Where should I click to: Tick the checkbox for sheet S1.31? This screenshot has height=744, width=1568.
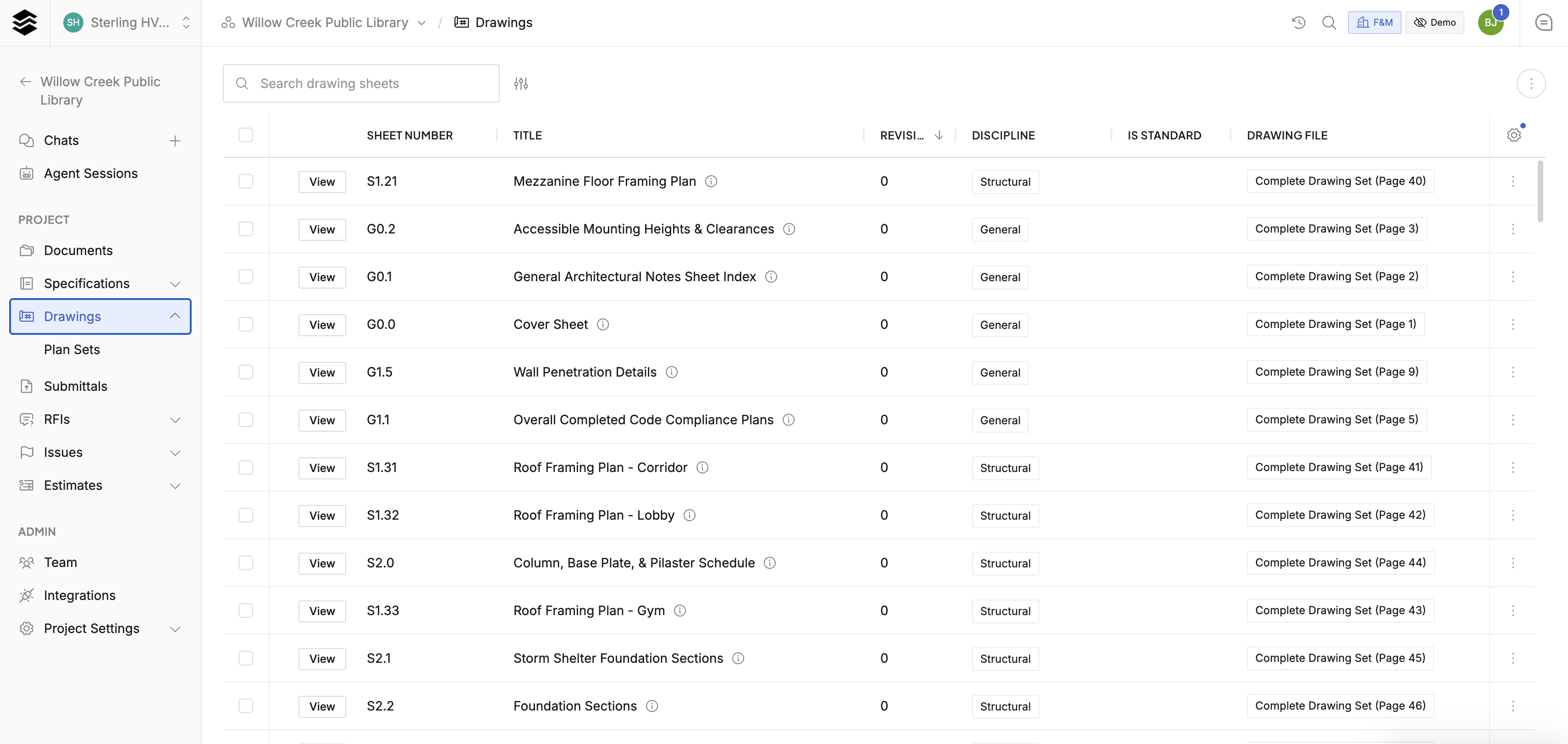pyautogui.click(x=246, y=467)
